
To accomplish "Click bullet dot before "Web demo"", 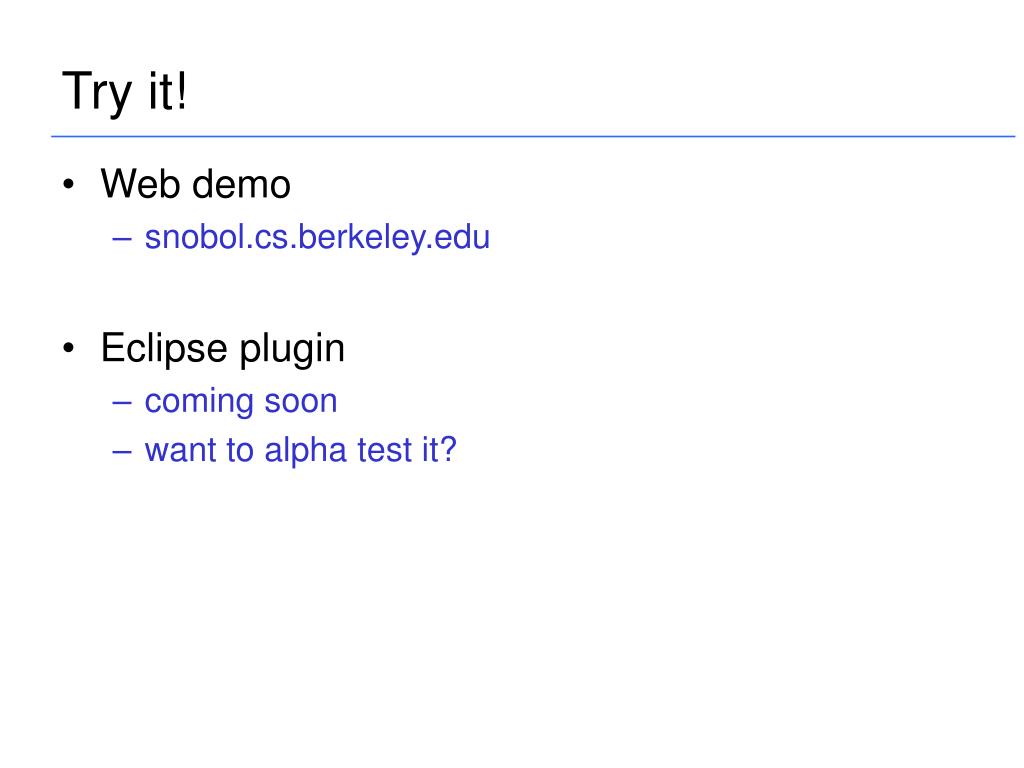I will pos(69,184).
